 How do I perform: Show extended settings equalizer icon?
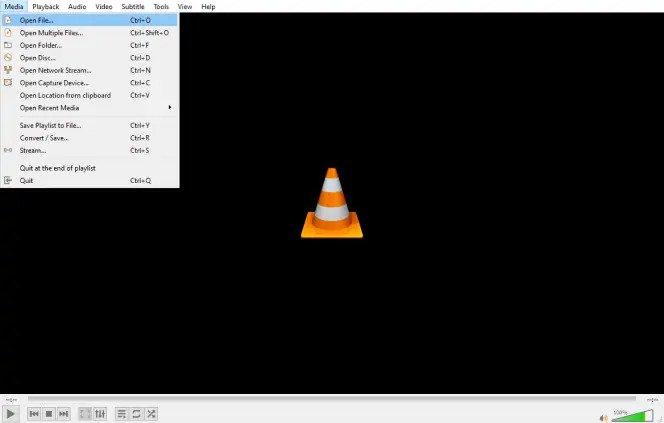[x=100, y=414]
